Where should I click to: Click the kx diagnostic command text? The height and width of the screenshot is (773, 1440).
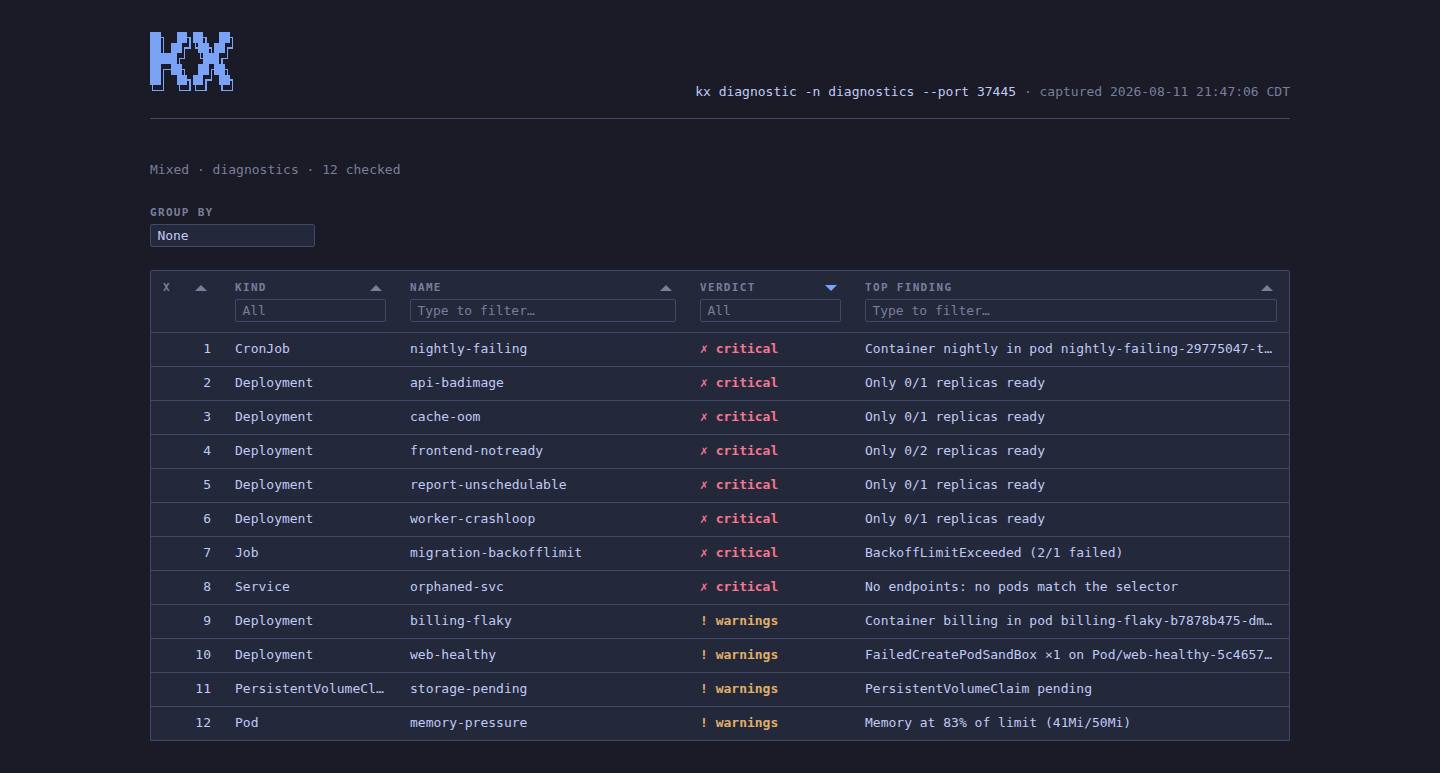(x=856, y=92)
